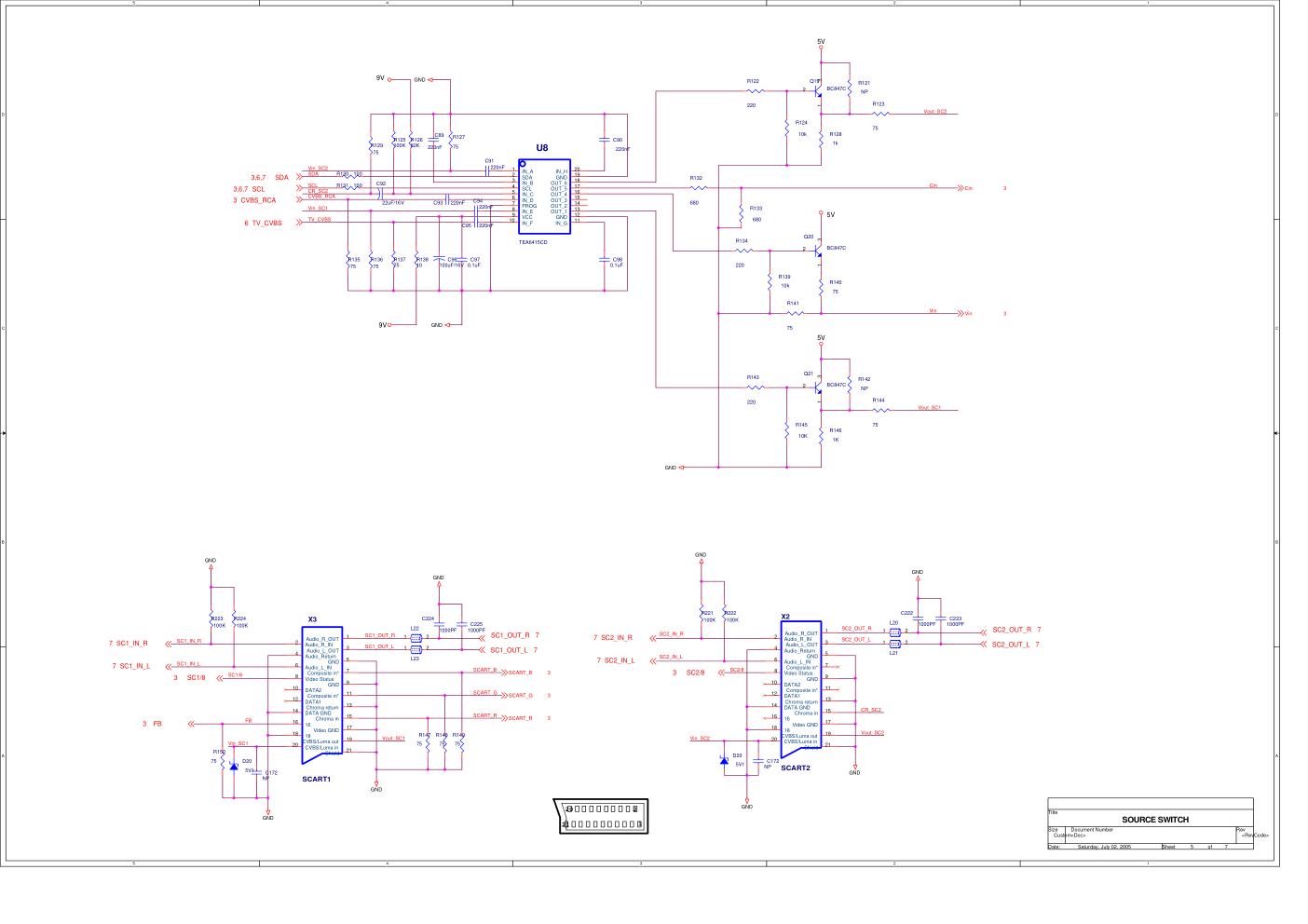Image resolution: width=1308 pixels, height=924 pixels.
Task: Select transistor Q20 symbol
Action: coord(817,250)
